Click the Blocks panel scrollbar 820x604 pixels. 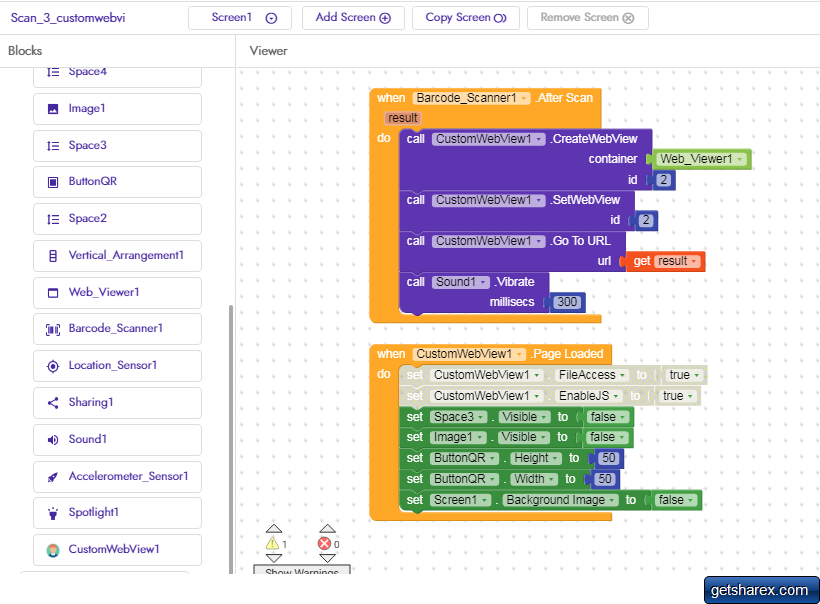pos(231,439)
